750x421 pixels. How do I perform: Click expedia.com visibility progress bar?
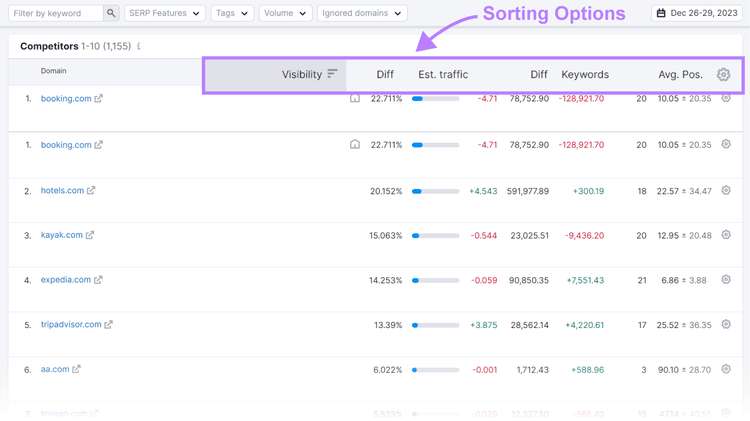coord(435,280)
